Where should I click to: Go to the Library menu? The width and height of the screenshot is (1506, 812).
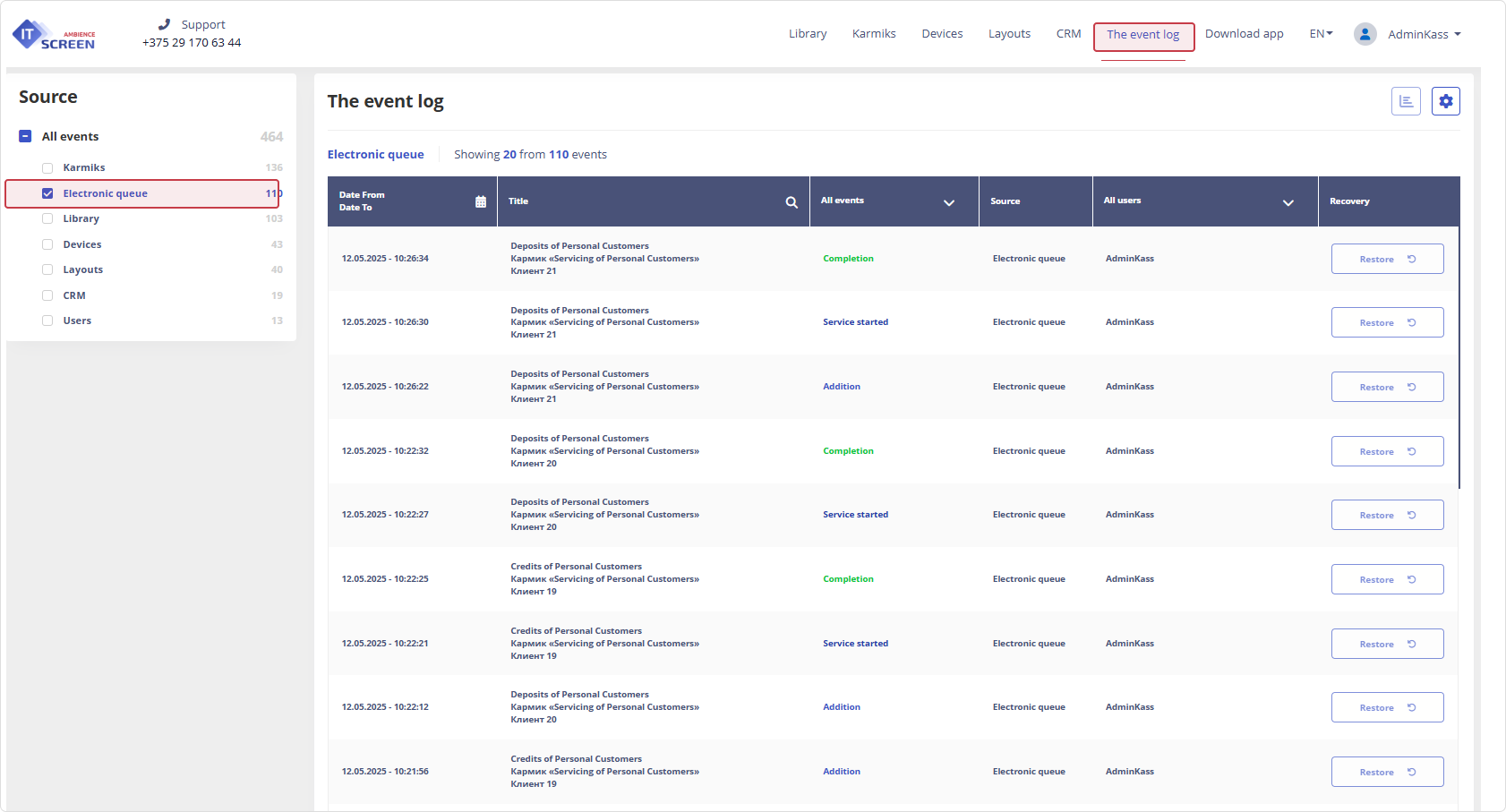pyautogui.click(x=808, y=34)
